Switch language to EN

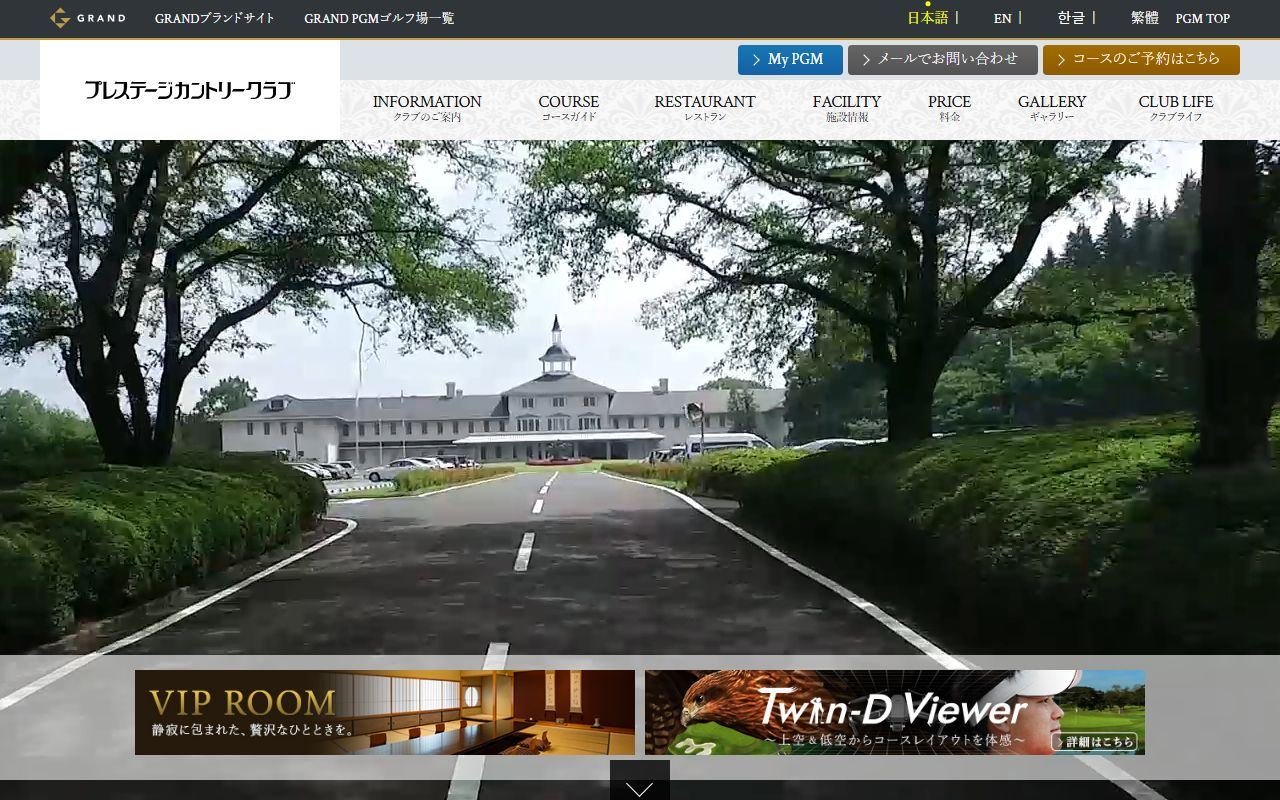tap(1002, 18)
